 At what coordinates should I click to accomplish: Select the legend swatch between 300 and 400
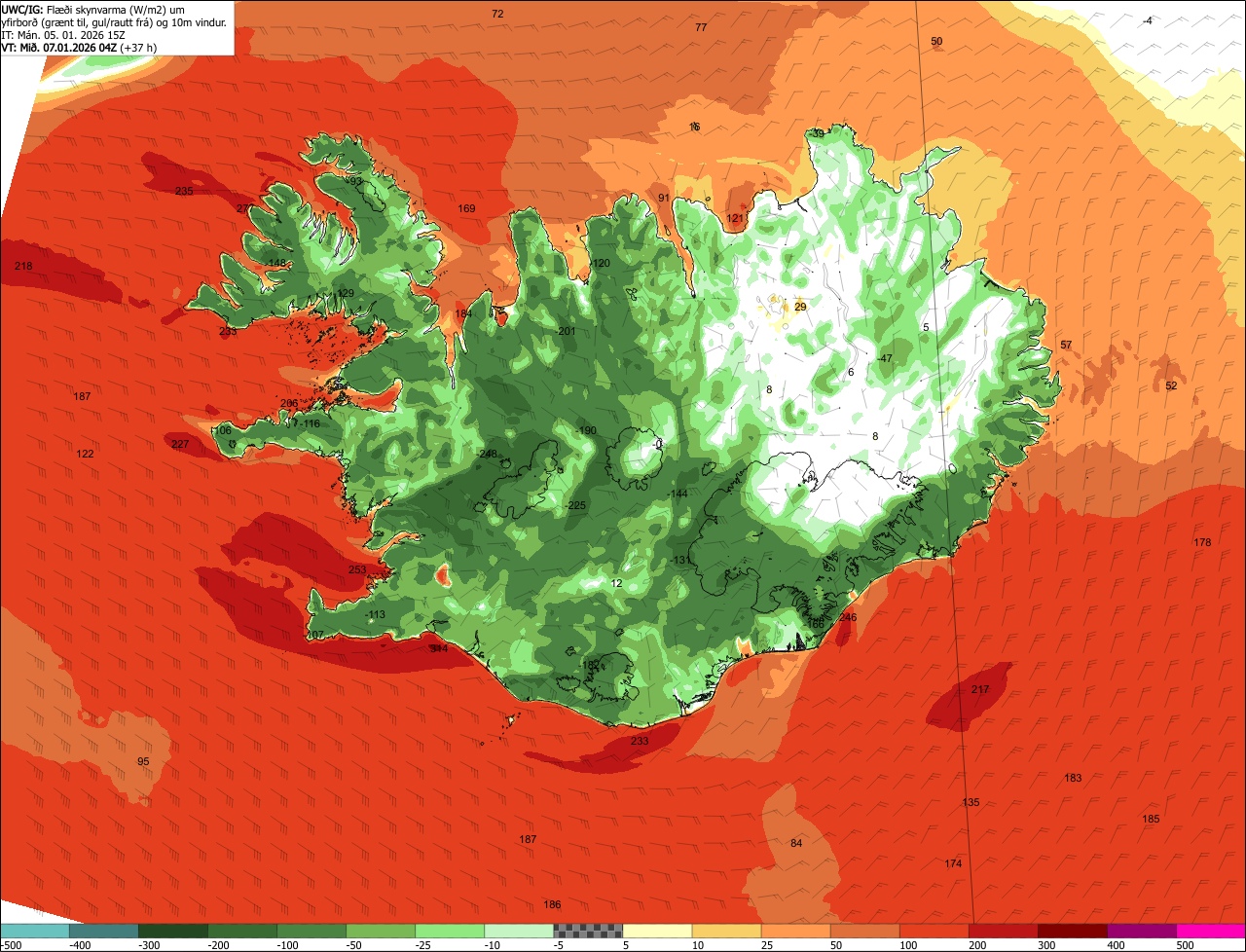(x=1073, y=931)
